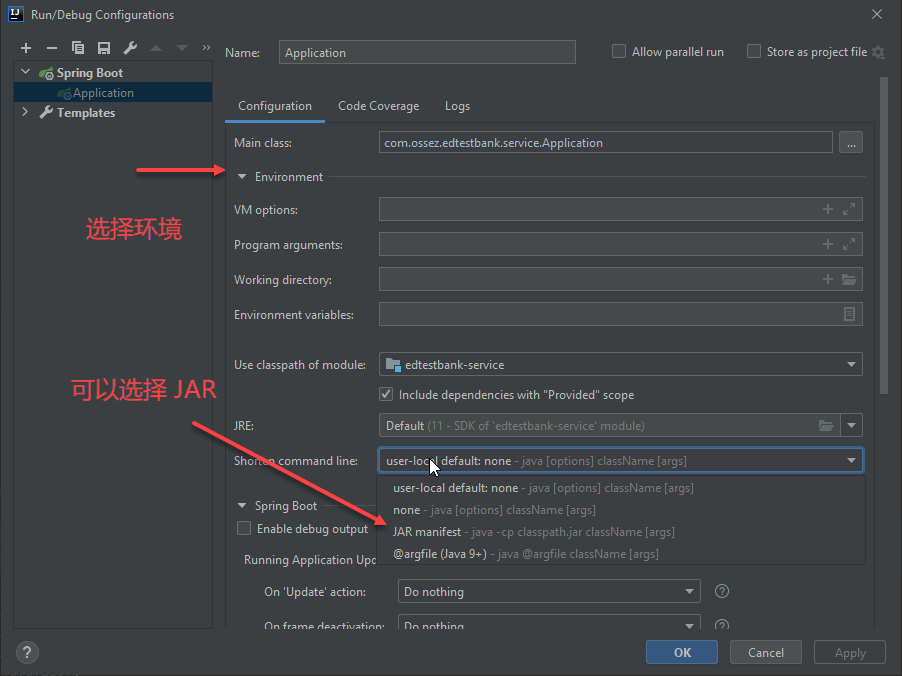Remove the selected configuration with minus icon
Image resolution: width=902 pixels, height=676 pixels.
(52, 48)
